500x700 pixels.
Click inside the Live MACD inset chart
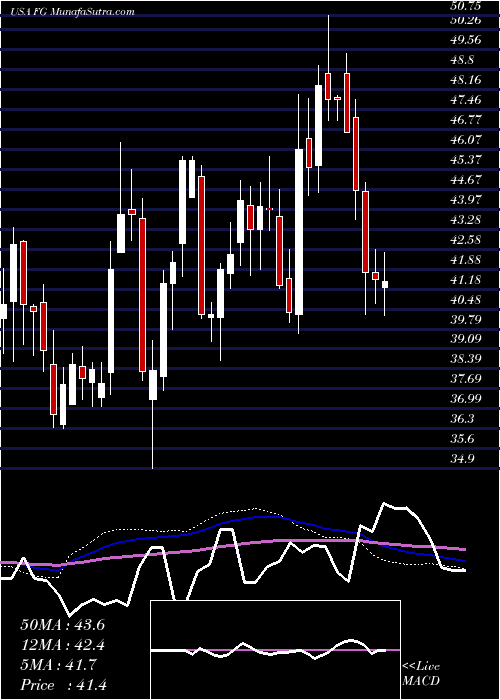pos(275,650)
